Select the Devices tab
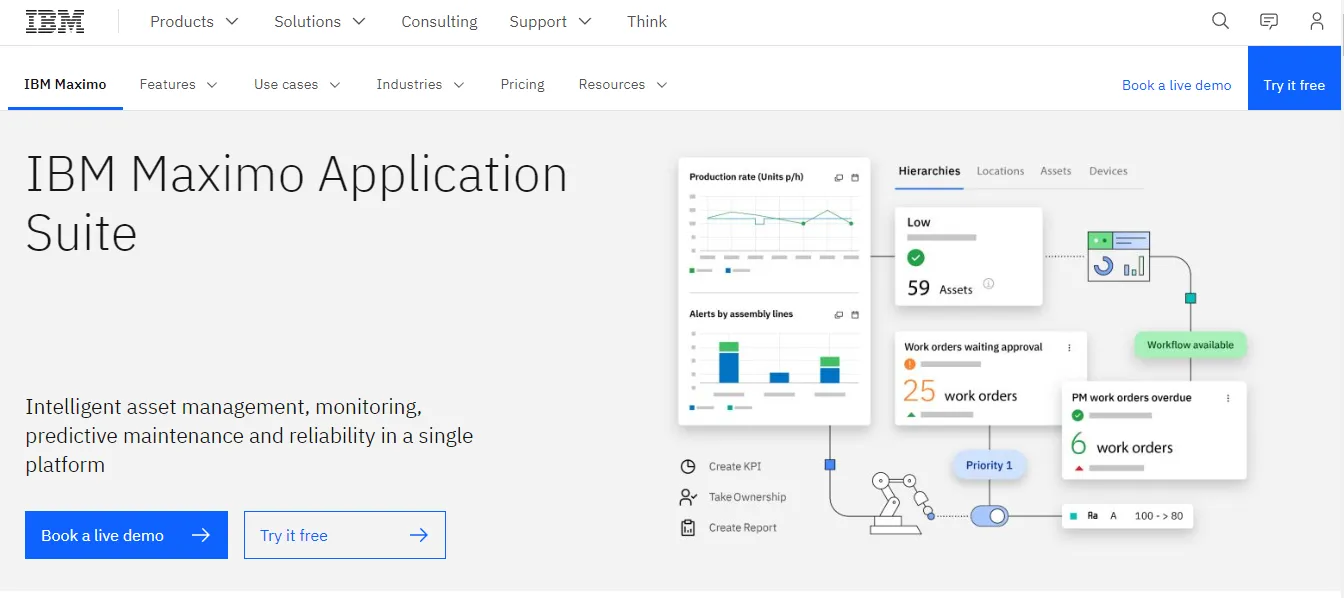1344x598 pixels. tap(1108, 171)
